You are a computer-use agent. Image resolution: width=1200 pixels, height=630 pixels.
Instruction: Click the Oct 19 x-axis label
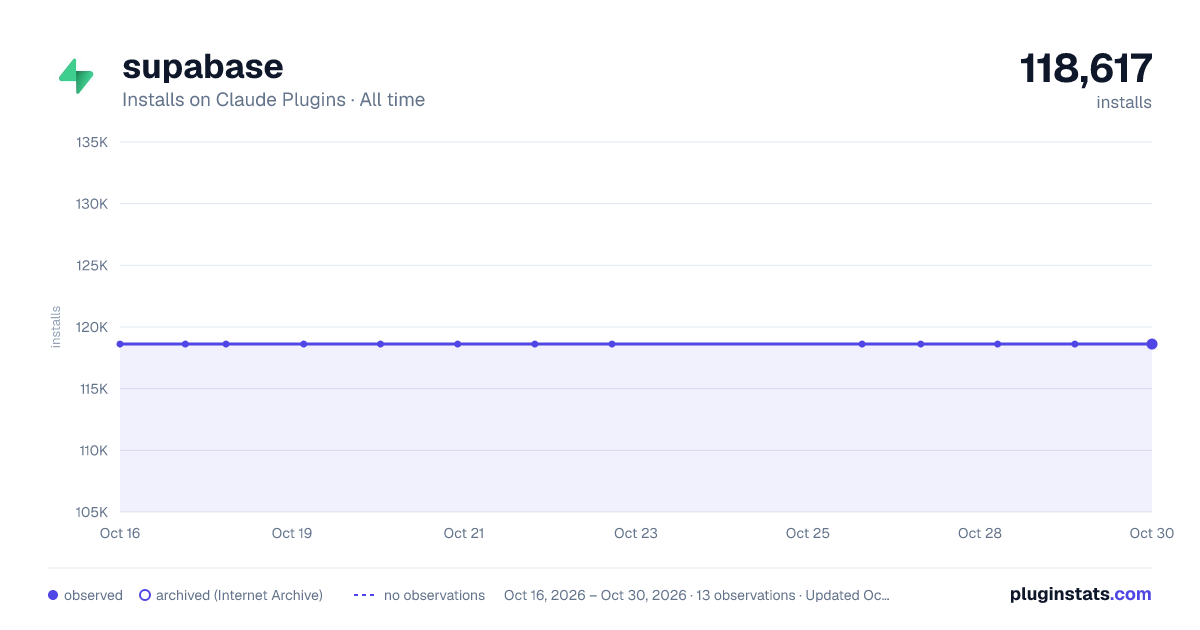[292, 533]
